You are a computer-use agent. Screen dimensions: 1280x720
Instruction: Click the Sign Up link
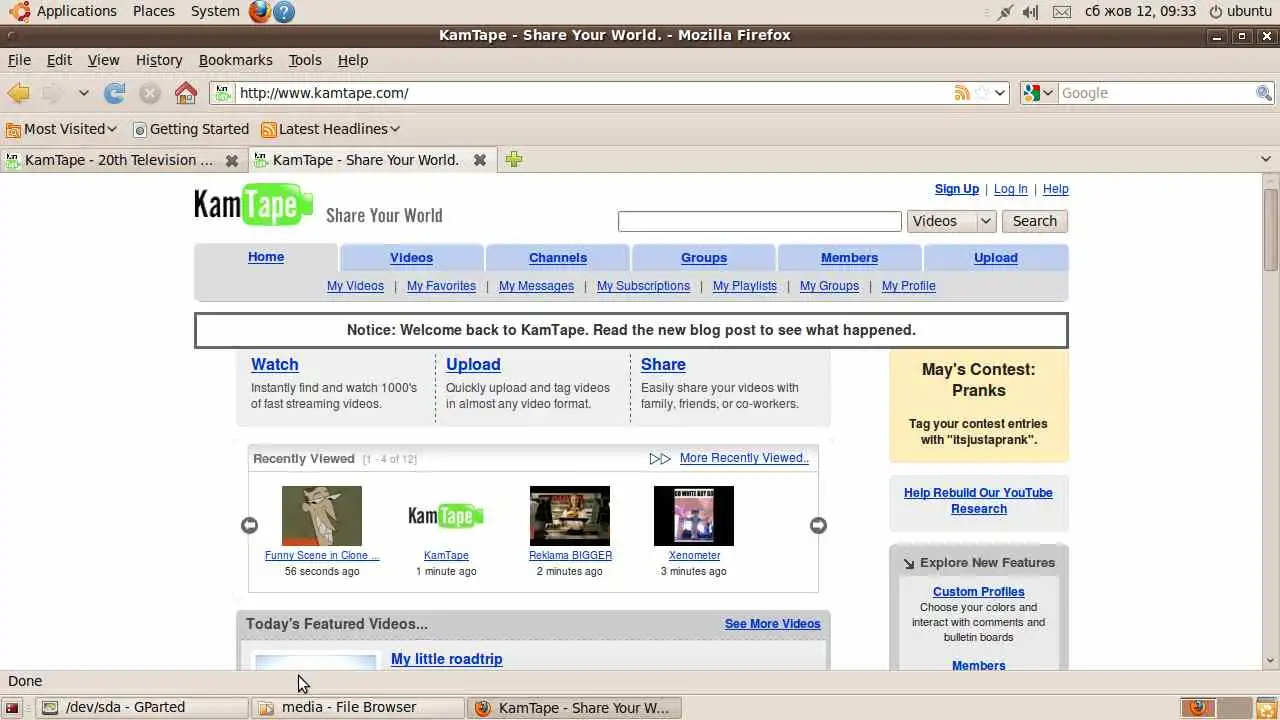[957, 189]
